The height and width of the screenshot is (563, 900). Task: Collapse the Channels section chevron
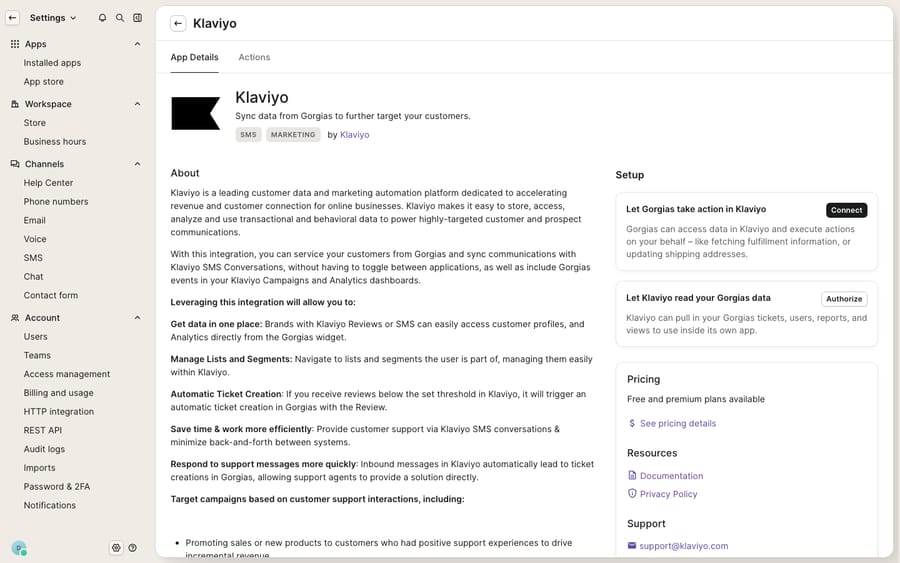(137, 164)
